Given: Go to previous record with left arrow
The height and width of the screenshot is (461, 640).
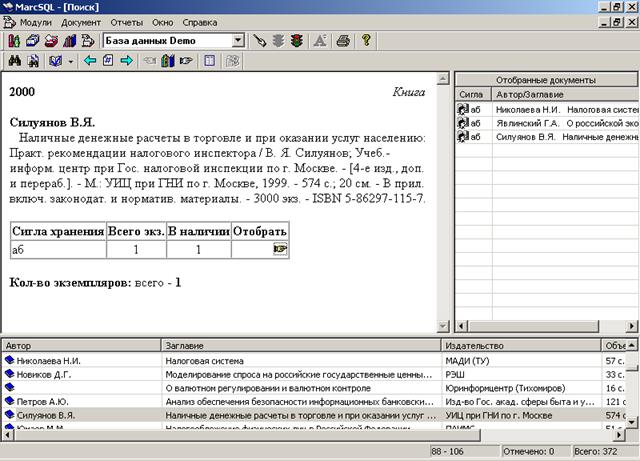Looking at the screenshot, I should (x=90, y=61).
